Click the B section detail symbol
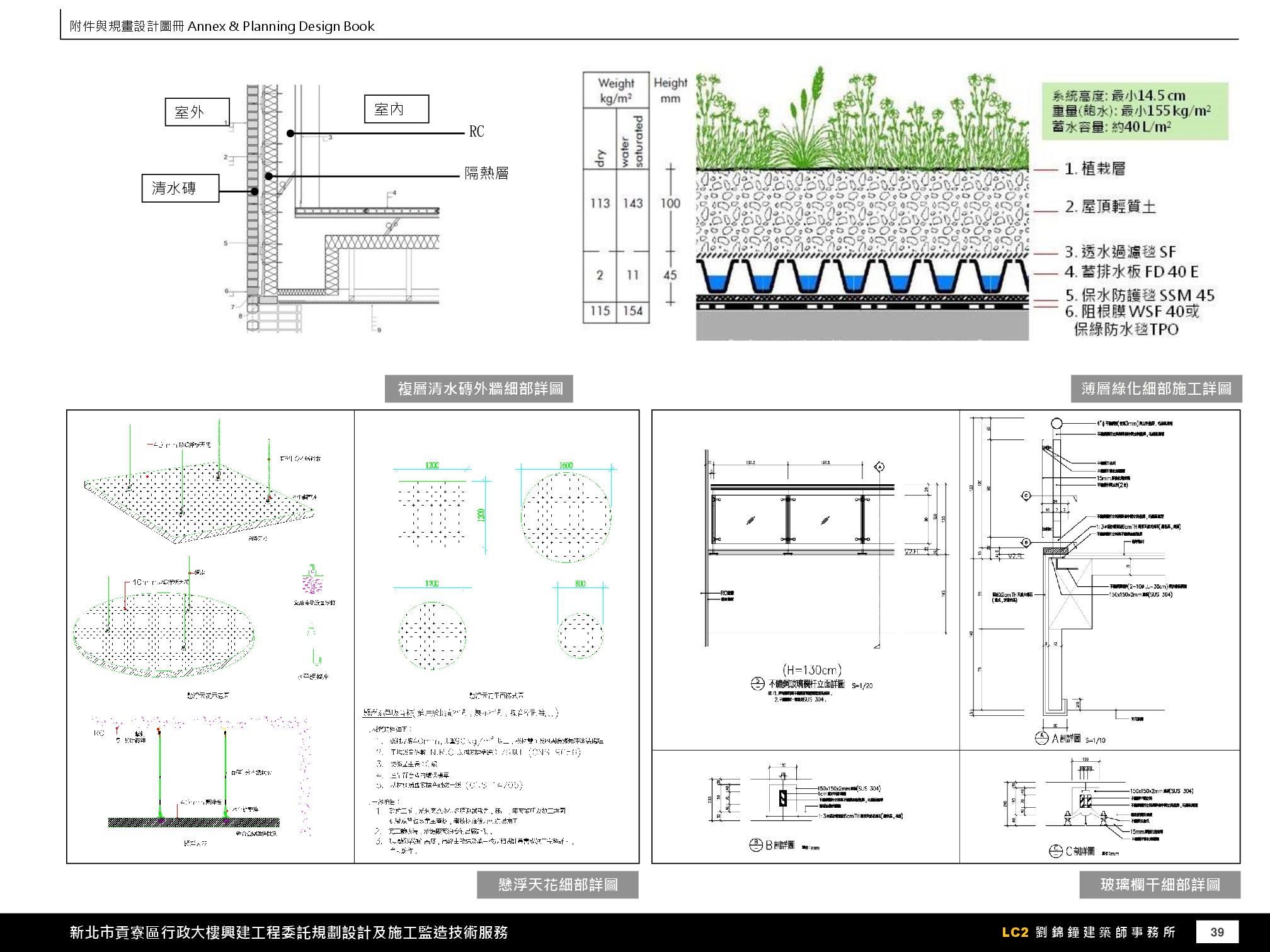Image resolution: width=1270 pixels, height=952 pixels. point(756,845)
